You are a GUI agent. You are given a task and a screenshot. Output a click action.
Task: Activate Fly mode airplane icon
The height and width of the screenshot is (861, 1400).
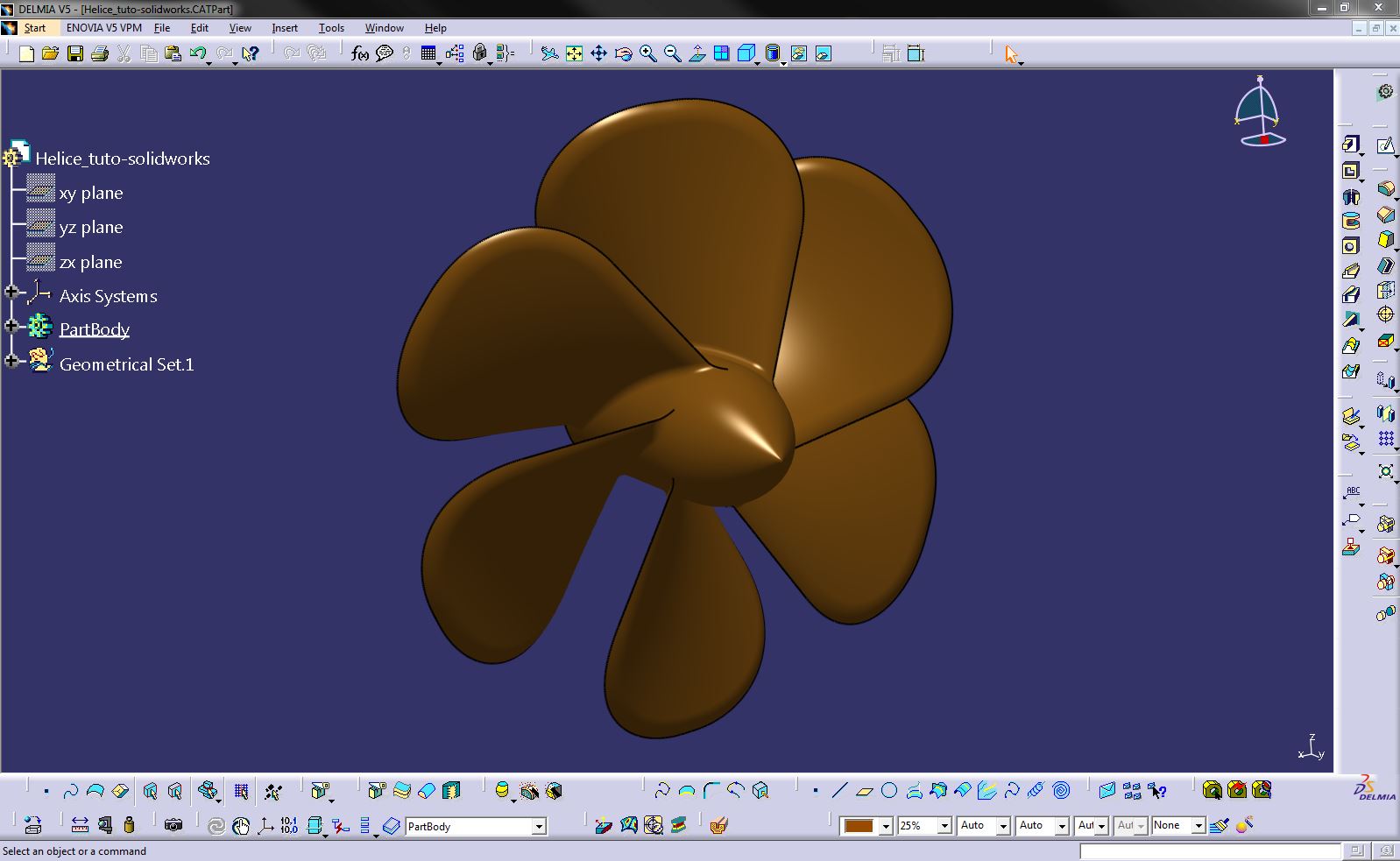point(549,53)
